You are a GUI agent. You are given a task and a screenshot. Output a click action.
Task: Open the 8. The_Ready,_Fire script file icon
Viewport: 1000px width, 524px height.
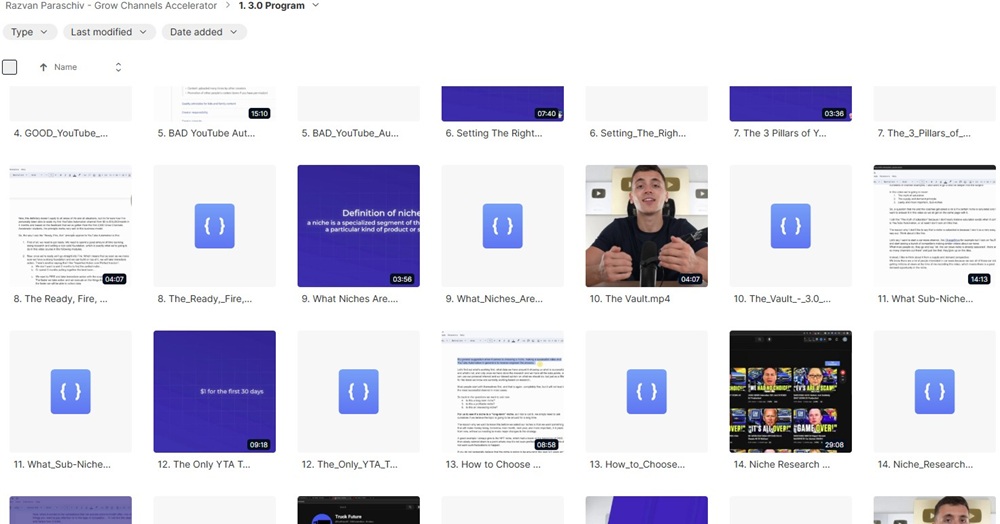(x=214, y=226)
